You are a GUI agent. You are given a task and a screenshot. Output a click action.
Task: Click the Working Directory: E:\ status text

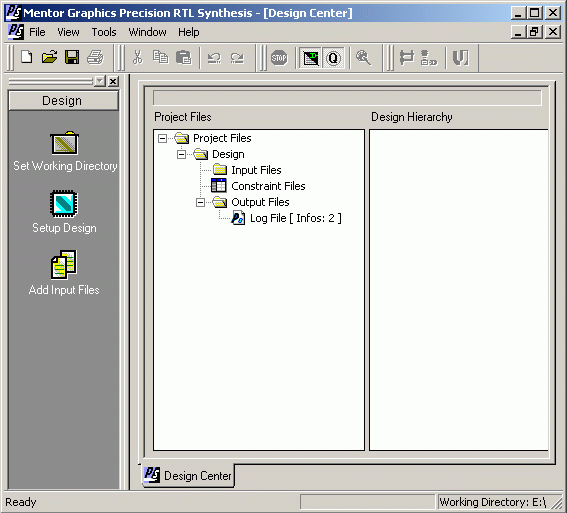pos(493,502)
